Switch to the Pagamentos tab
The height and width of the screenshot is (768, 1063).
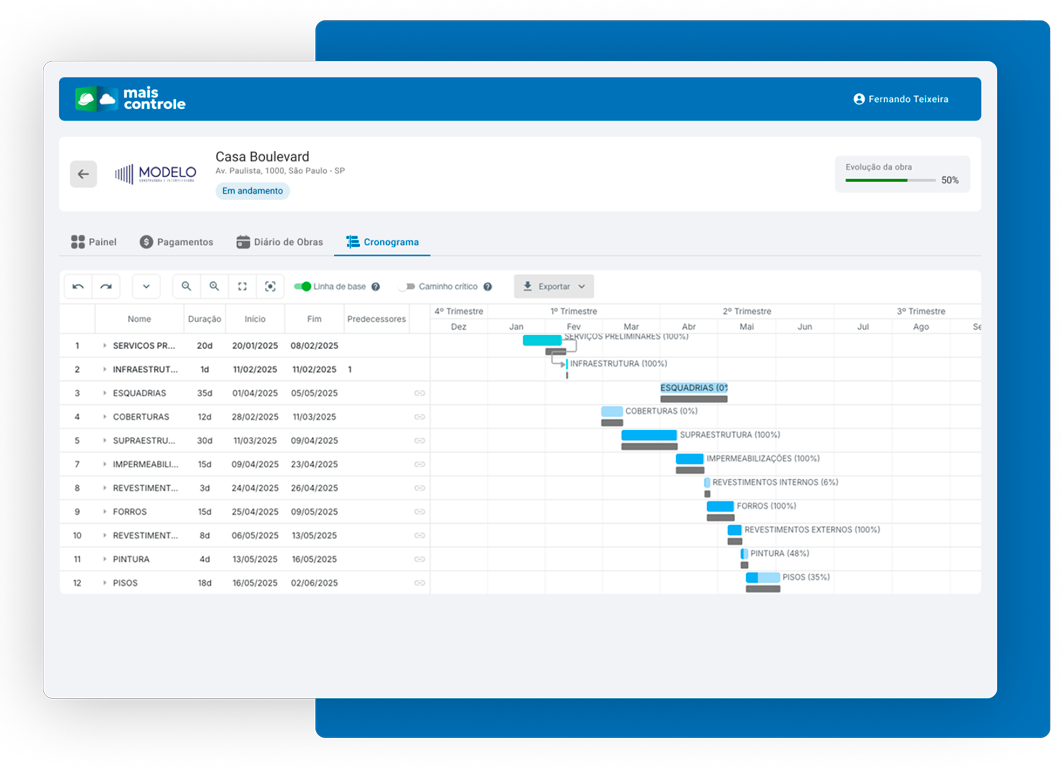click(176, 242)
